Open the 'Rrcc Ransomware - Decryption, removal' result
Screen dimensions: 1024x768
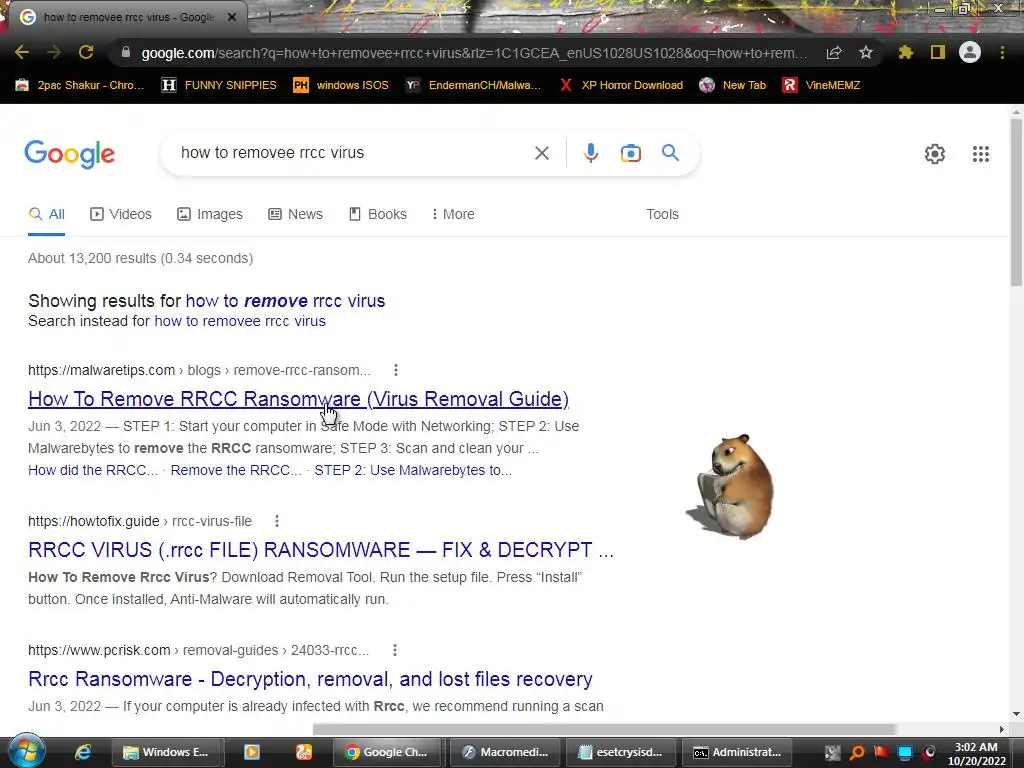point(310,679)
